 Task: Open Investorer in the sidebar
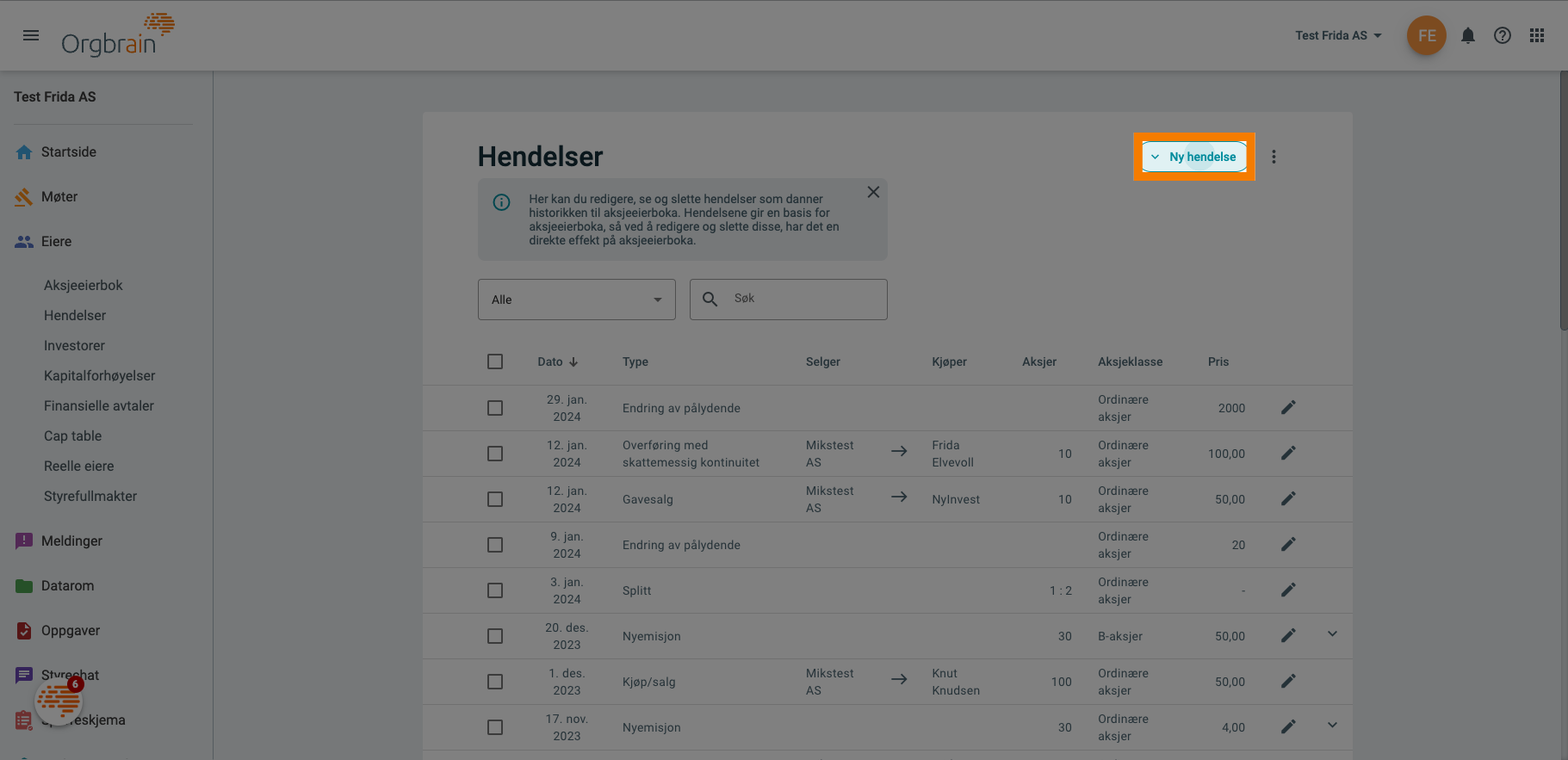(74, 346)
